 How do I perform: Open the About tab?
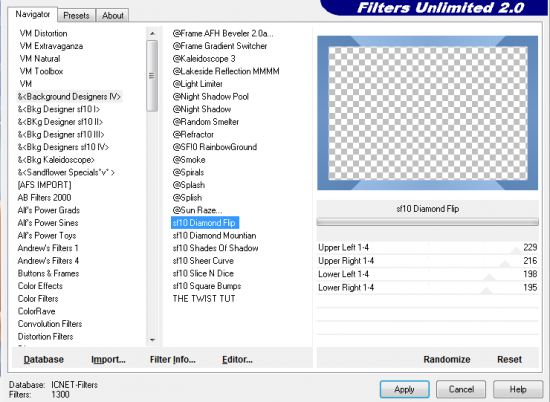(x=113, y=15)
